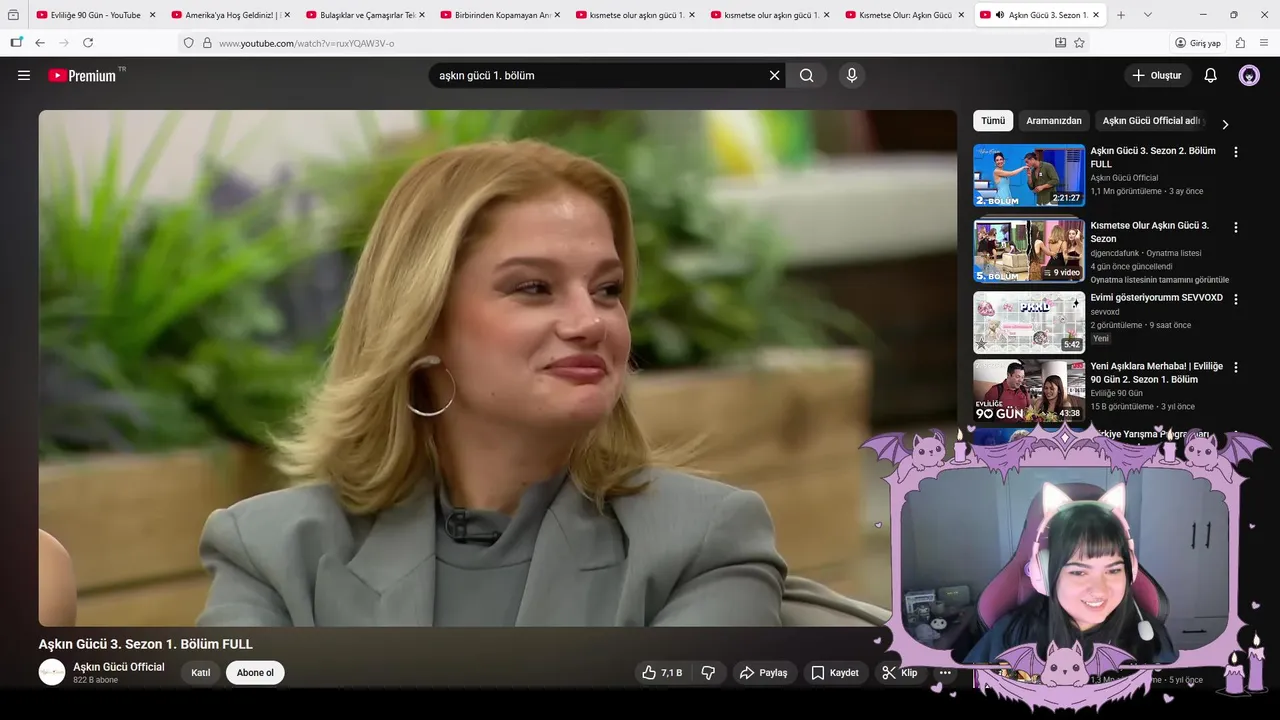The image size is (1280, 720).
Task: Share the video via Paylaş
Action: [x=764, y=673]
